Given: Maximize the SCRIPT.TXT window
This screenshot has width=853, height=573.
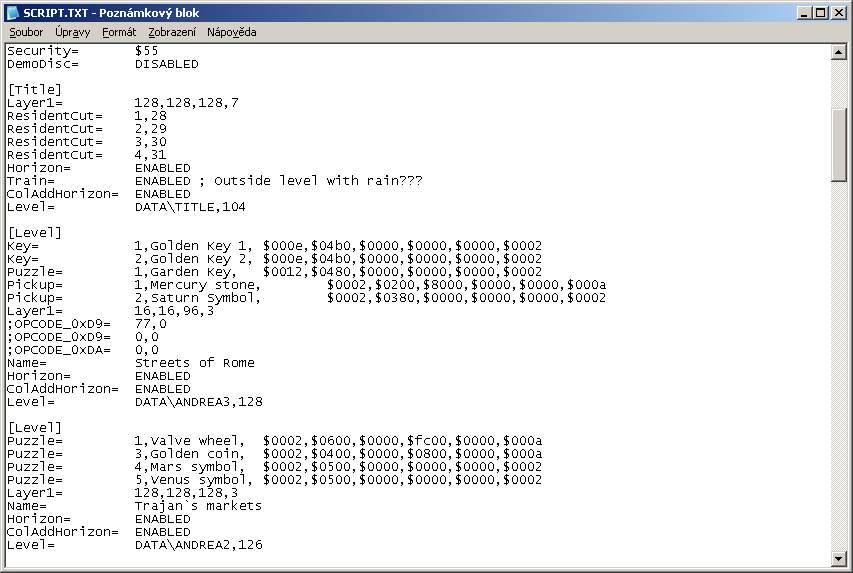Looking at the screenshot, I should 821,13.
